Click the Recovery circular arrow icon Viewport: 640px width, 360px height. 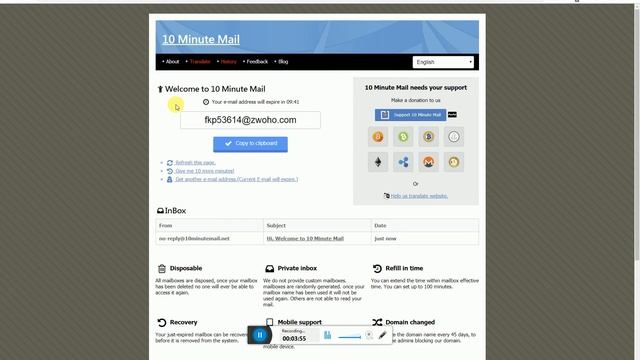point(162,322)
